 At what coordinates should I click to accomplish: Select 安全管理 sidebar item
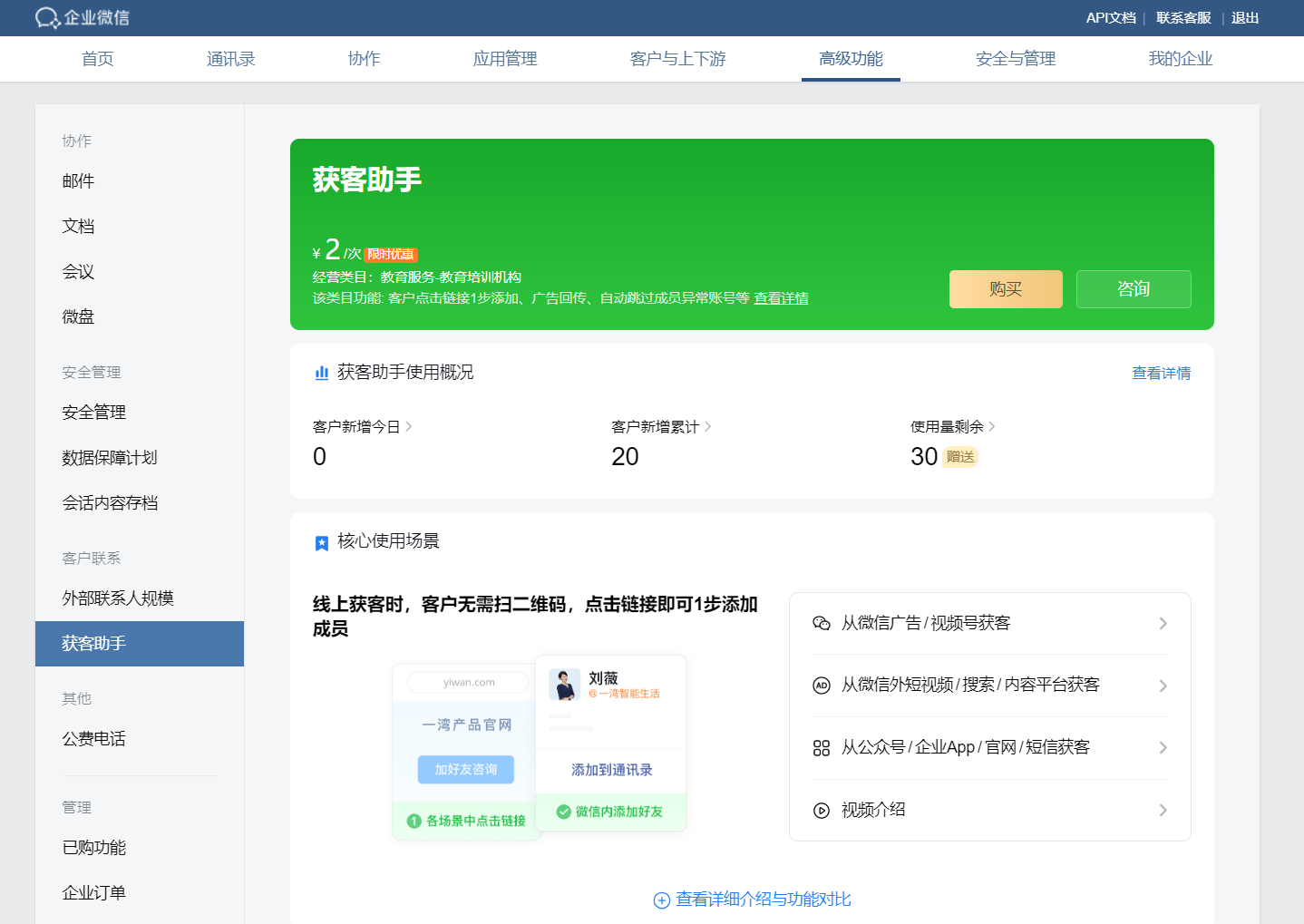point(140,413)
